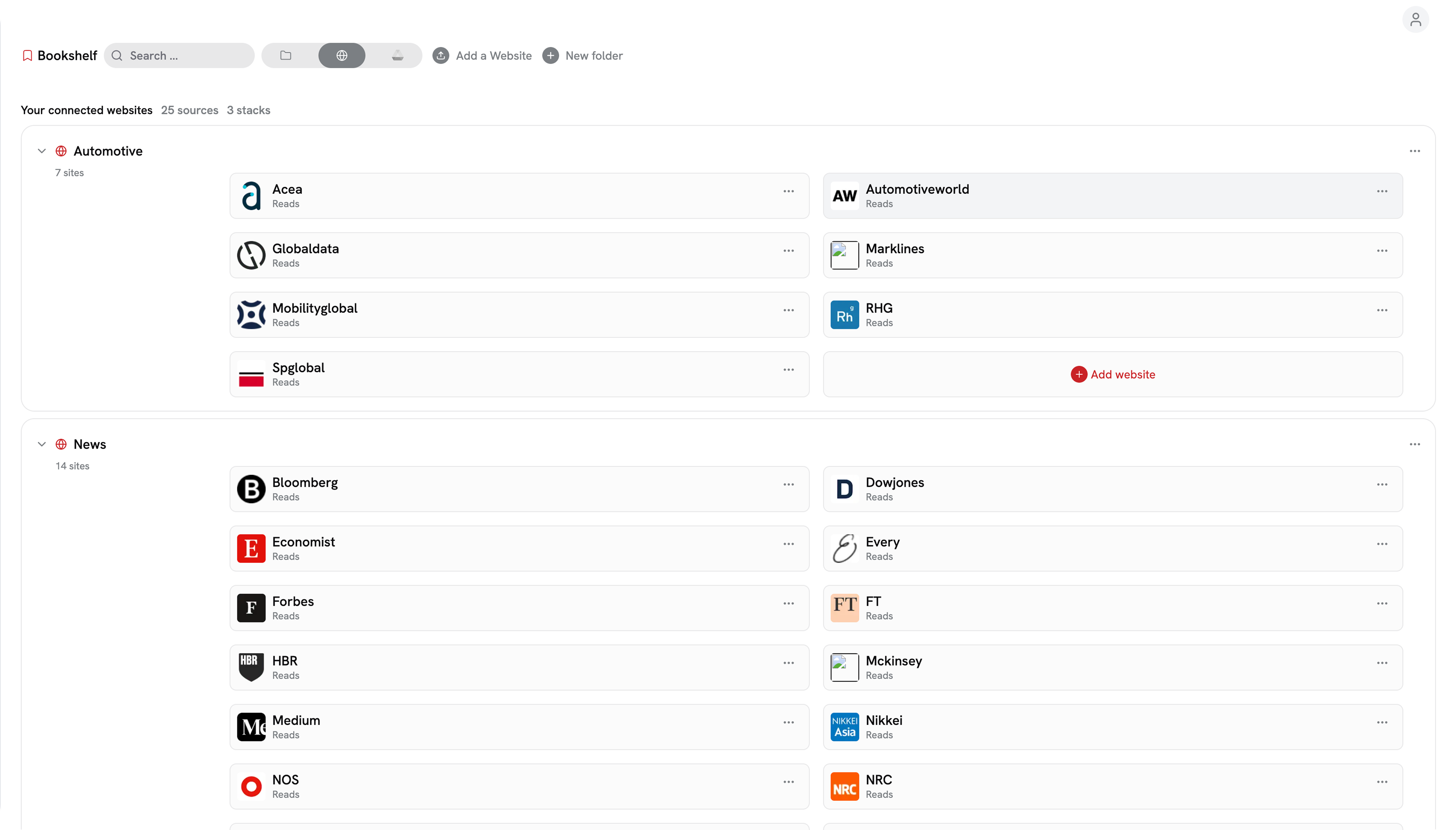Viewport: 1456px width, 830px height.
Task: Click the HBR shield logo
Action: [251, 667]
